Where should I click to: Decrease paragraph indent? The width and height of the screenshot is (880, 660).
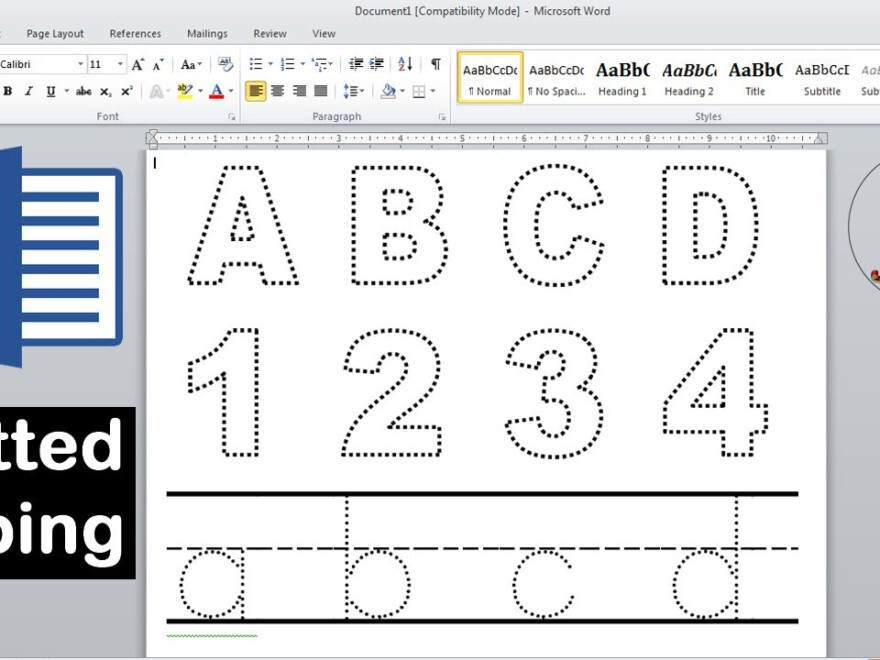coord(355,65)
